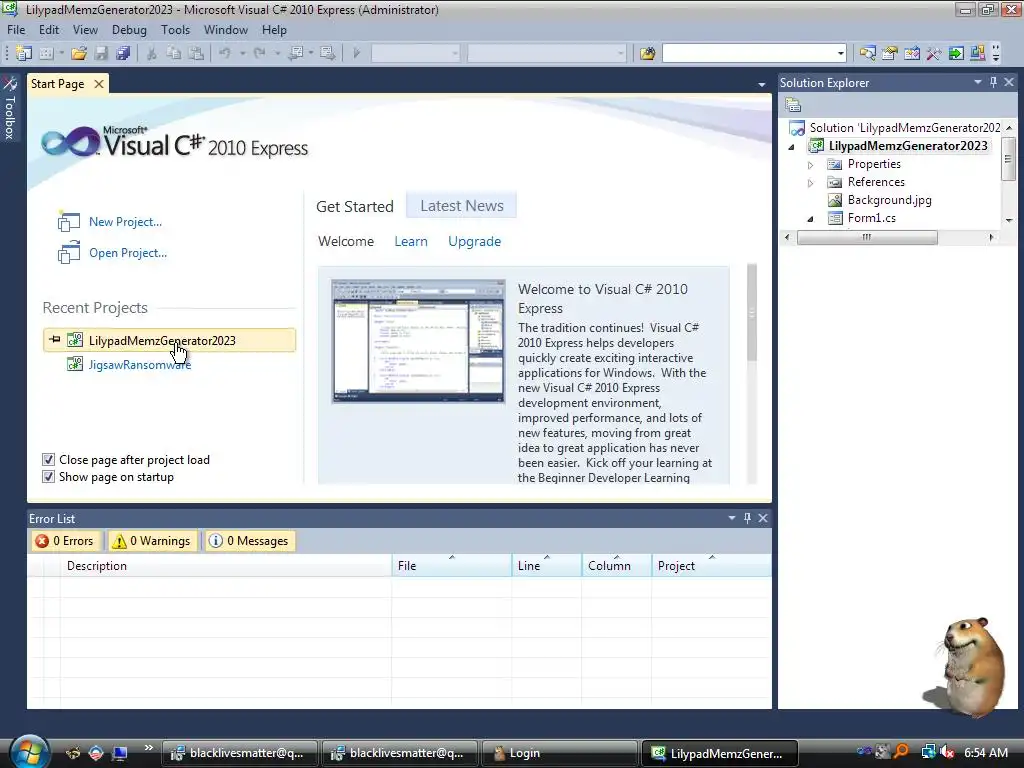Collapse the LilypadMemzGenerator2023 project node
Screen dimensions: 1024x768
pyautogui.click(x=792, y=146)
